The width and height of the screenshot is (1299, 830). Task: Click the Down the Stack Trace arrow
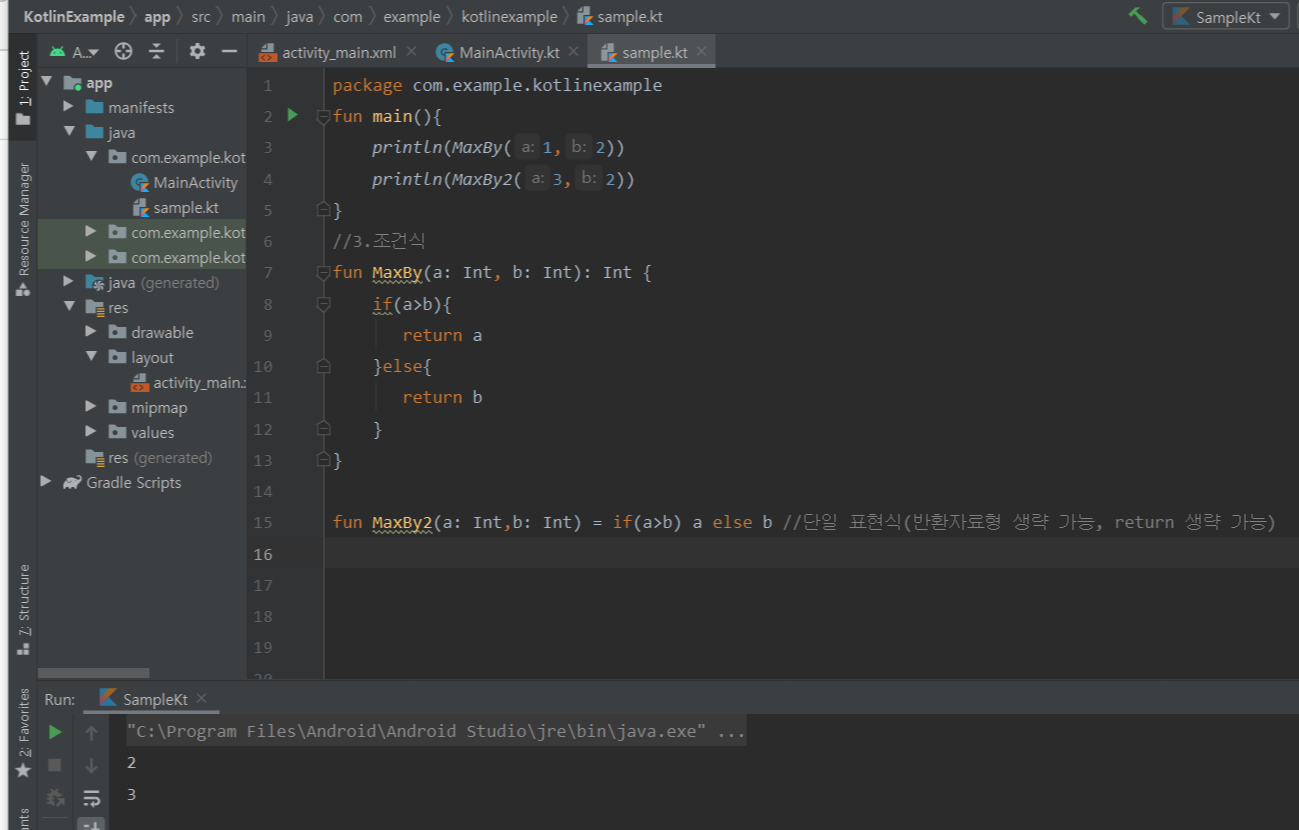click(91, 766)
